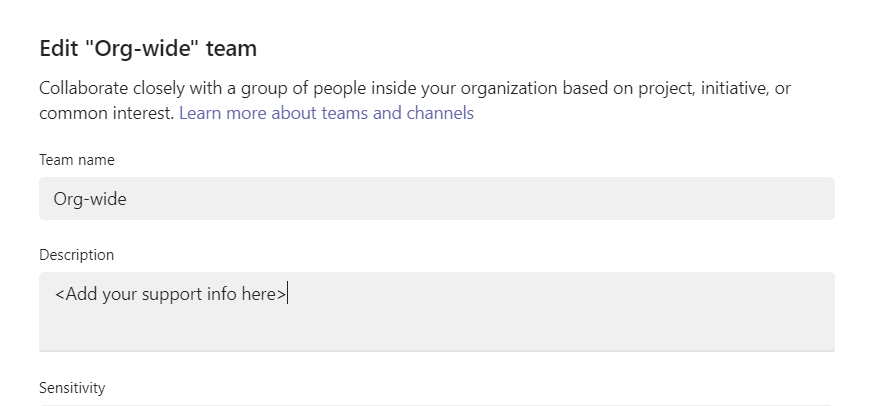
Task: Click the 'Team name' field label
Action: (x=77, y=160)
